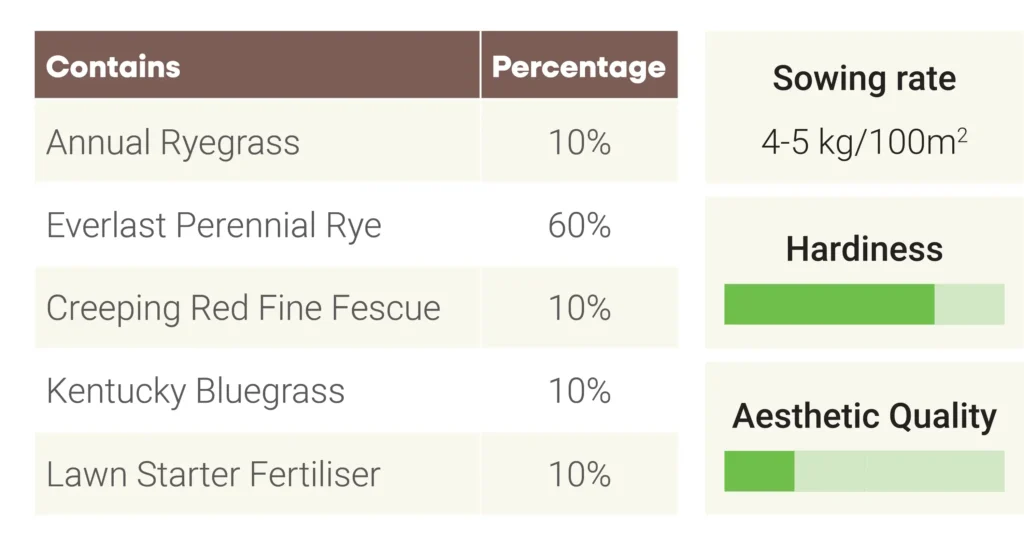This screenshot has width=1024, height=533.
Task: Click the percentage value for Kentucky Bluegrass
Action: click(579, 391)
